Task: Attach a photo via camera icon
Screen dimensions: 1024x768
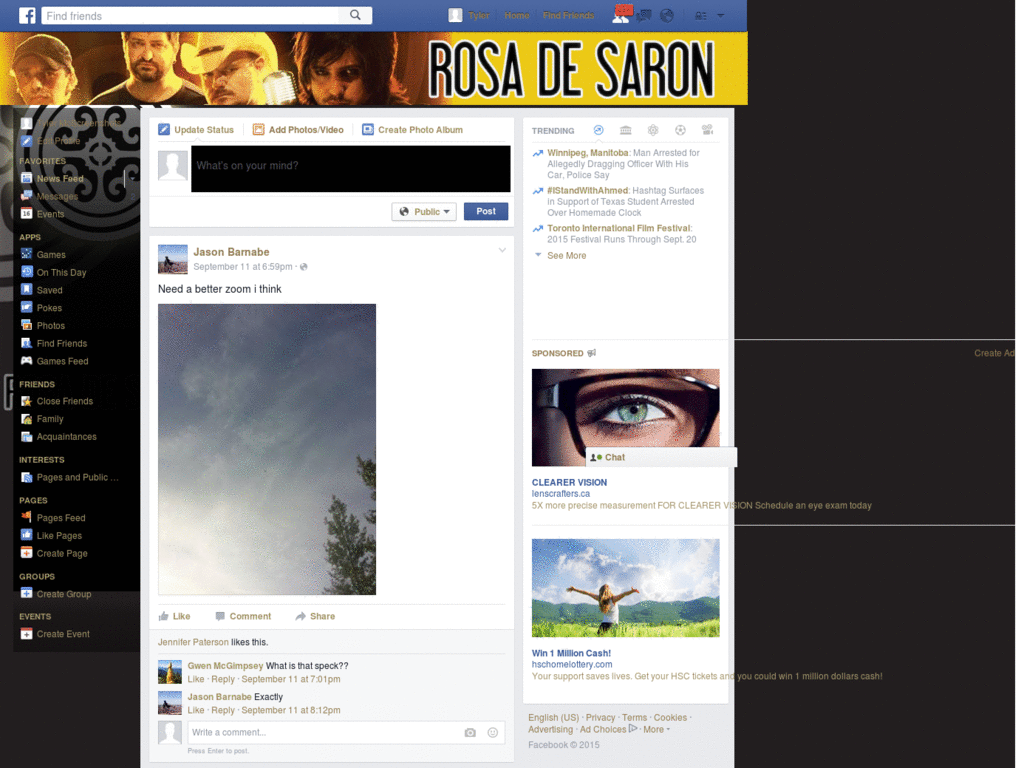Action: tap(470, 733)
